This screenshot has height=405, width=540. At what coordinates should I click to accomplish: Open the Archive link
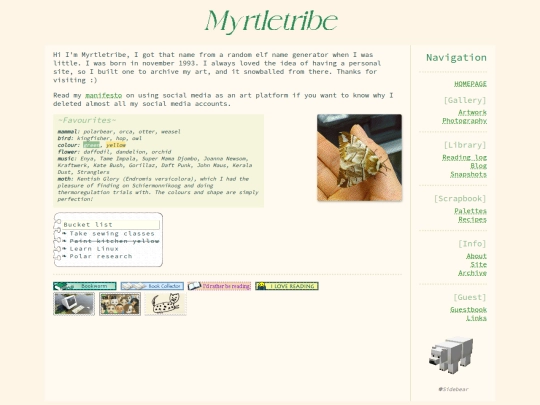coord(472,273)
